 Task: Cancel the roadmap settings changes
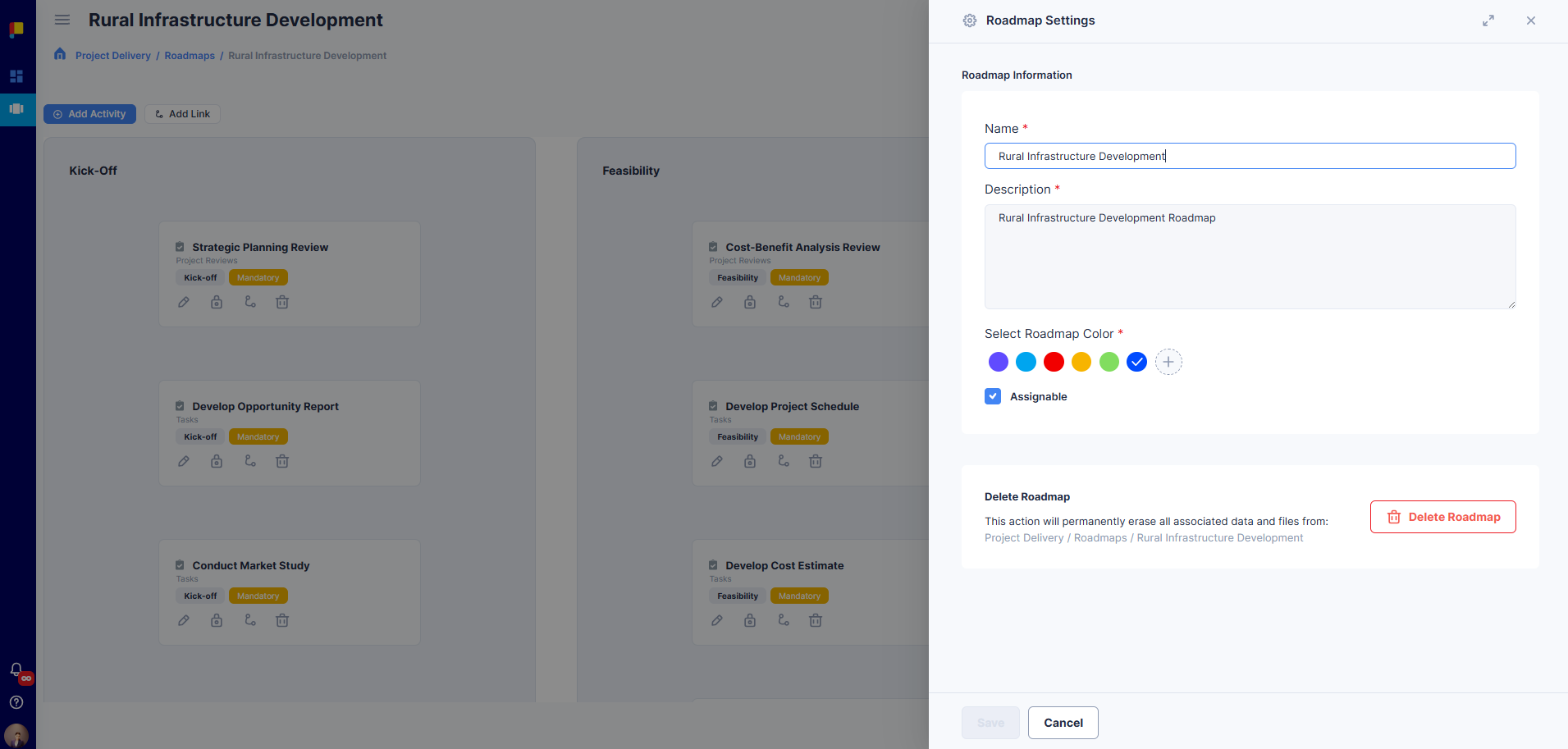(1063, 723)
